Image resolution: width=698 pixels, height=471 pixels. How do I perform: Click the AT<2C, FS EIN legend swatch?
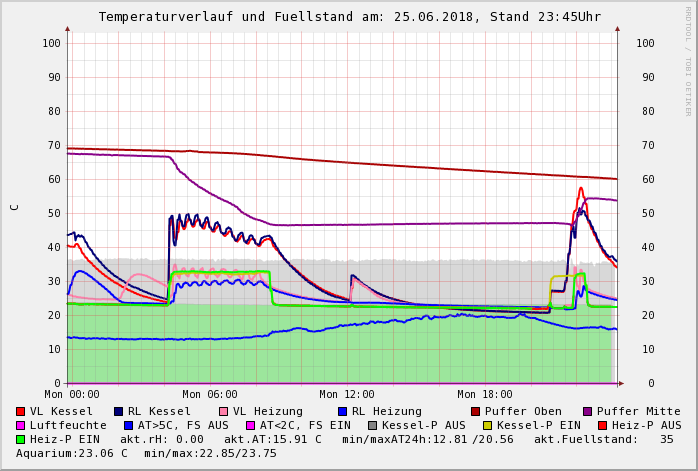250,425
